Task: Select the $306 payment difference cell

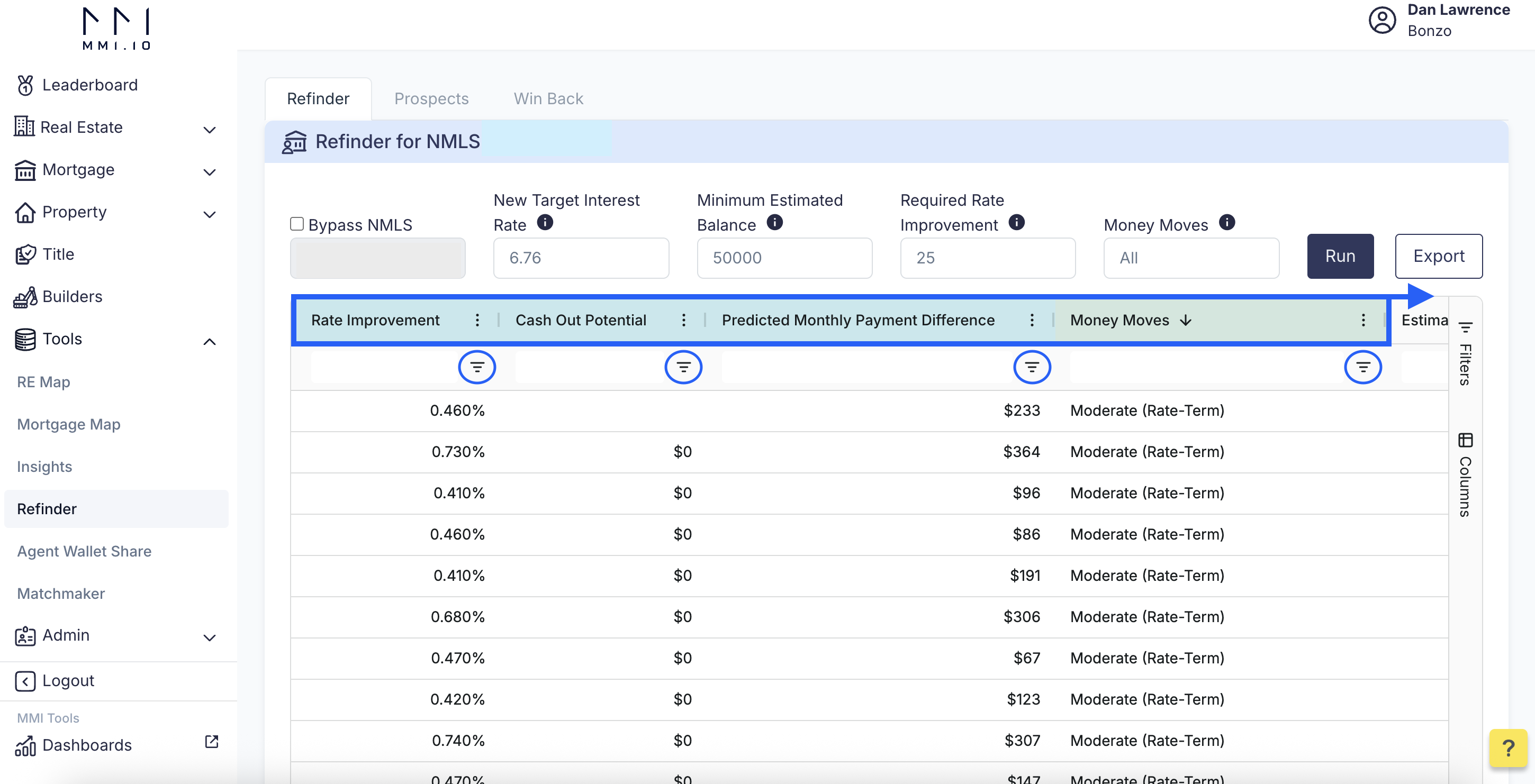Action: coord(1022,617)
